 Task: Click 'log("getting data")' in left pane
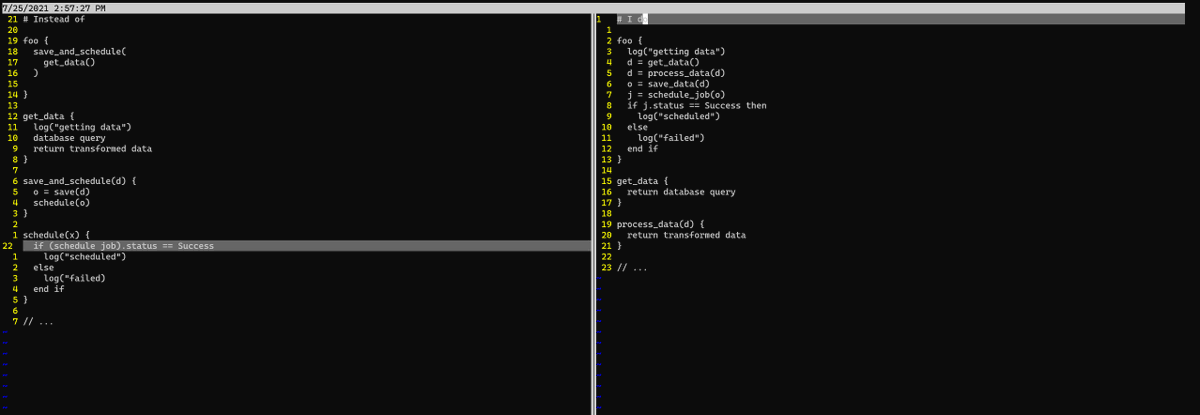click(82, 127)
